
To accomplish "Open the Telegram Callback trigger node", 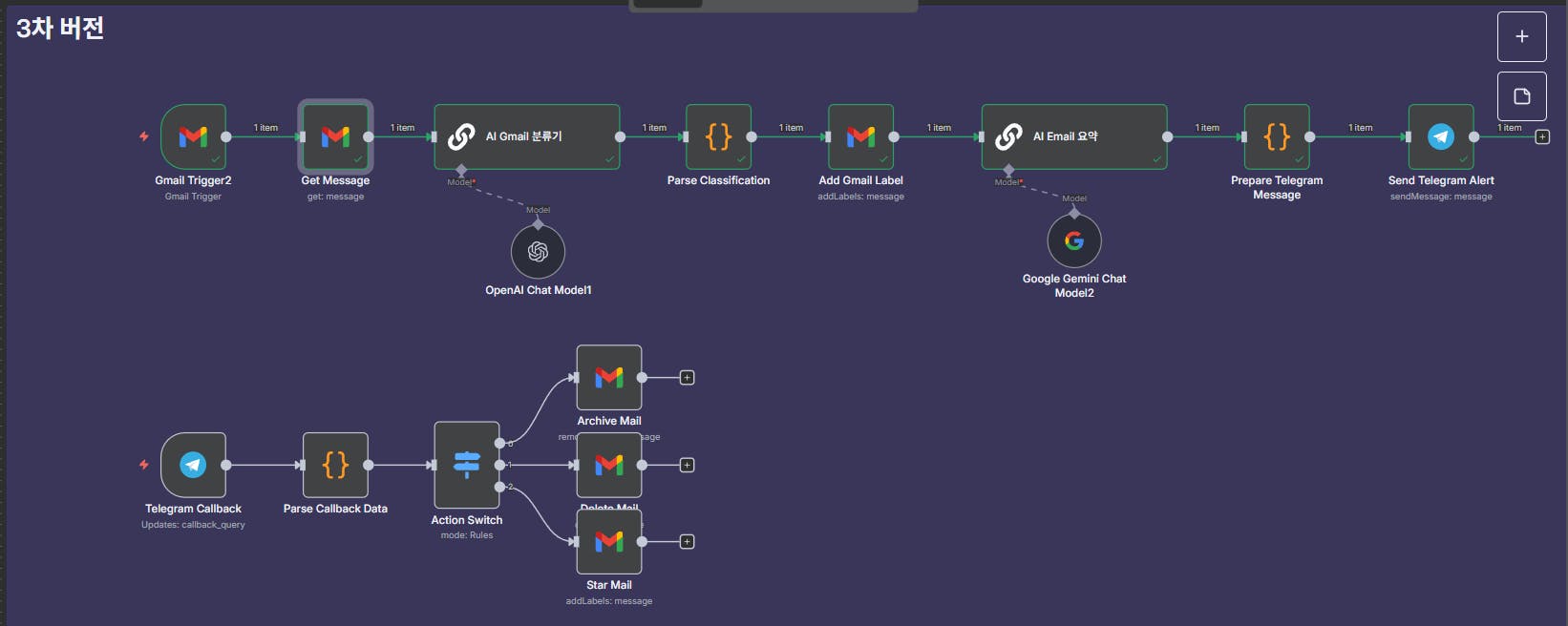I will [x=193, y=465].
